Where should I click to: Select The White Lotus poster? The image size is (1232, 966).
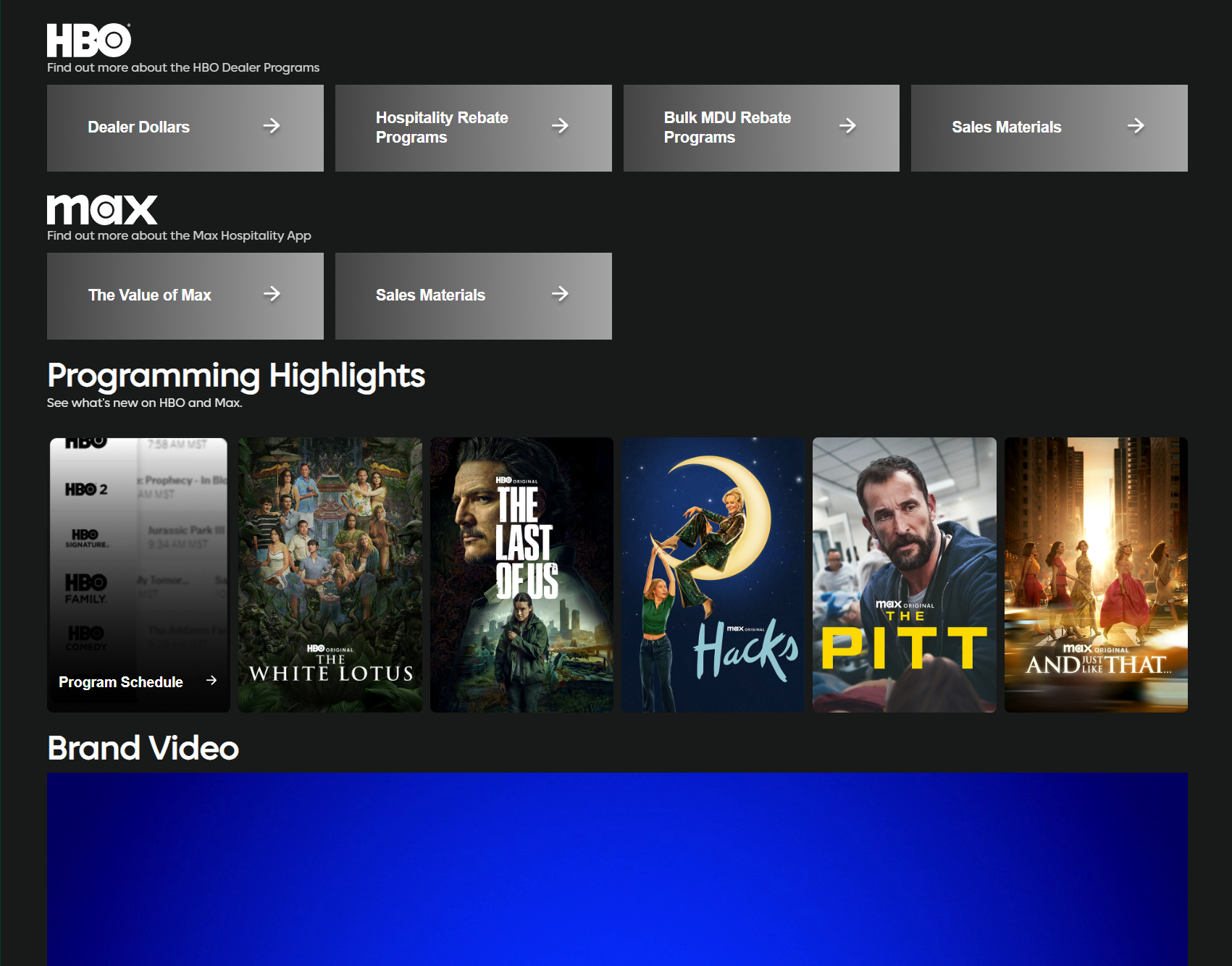(330, 575)
